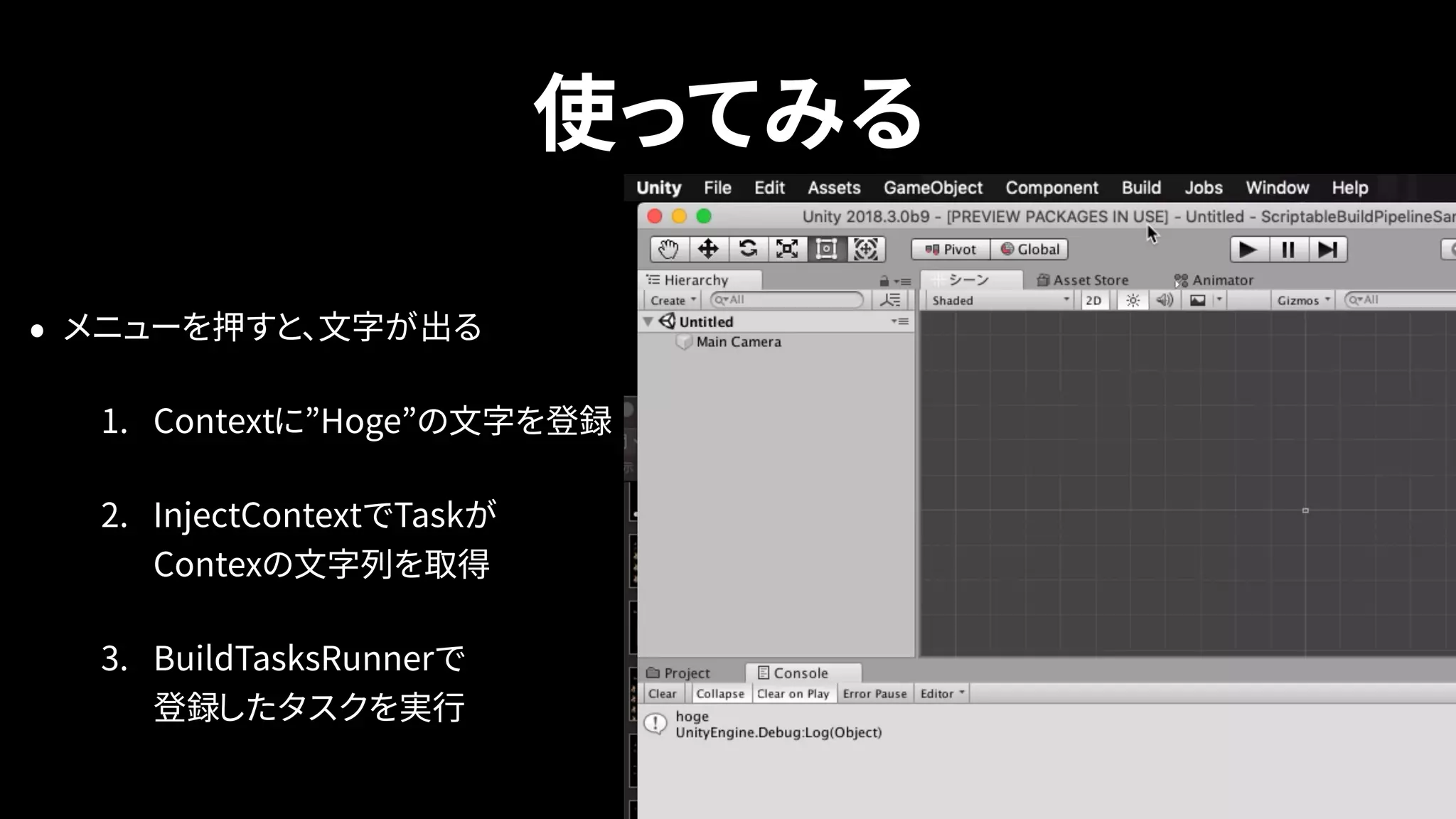Viewport: 1456px width, 819px height.
Task: Switch to the Hierarchy tab
Action: tap(700, 280)
